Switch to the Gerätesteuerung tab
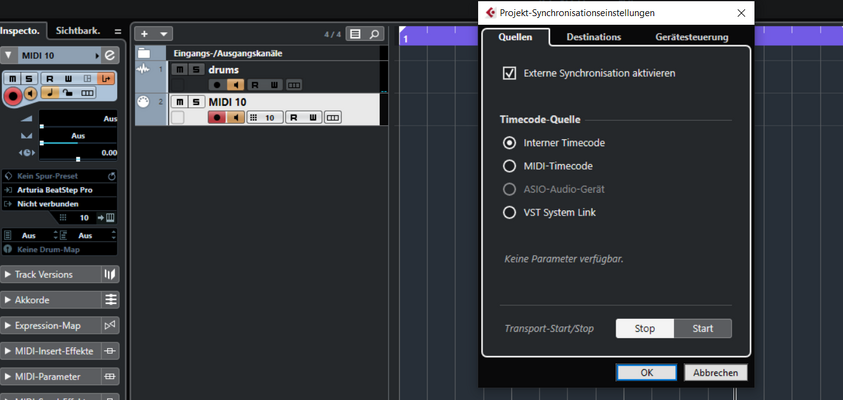This screenshot has width=843, height=400. (691, 37)
